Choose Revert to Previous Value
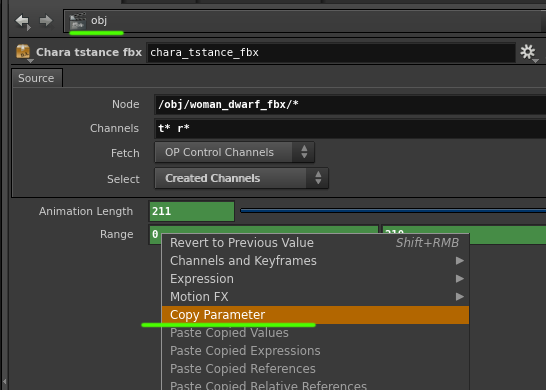 tap(315, 243)
